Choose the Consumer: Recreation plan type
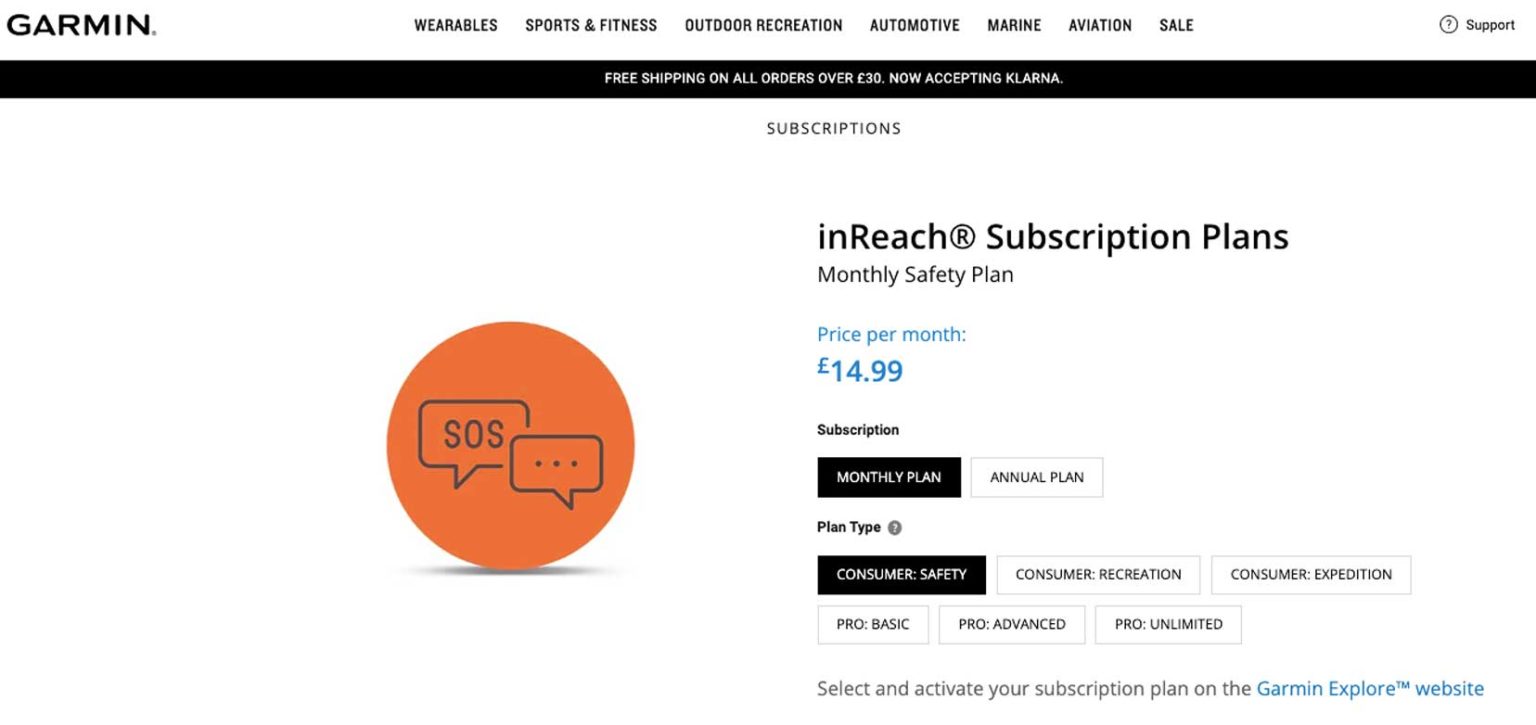This screenshot has width=1536, height=725. coord(1098,575)
